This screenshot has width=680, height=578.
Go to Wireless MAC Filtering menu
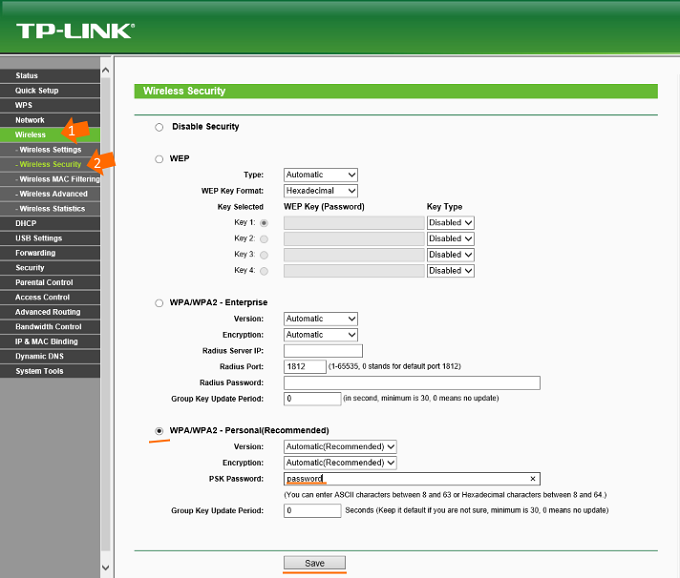coord(58,179)
